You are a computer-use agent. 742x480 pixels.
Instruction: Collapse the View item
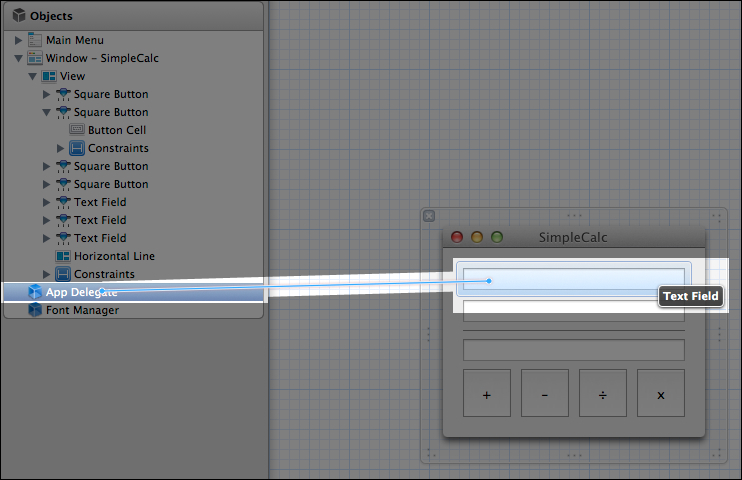tap(32, 77)
